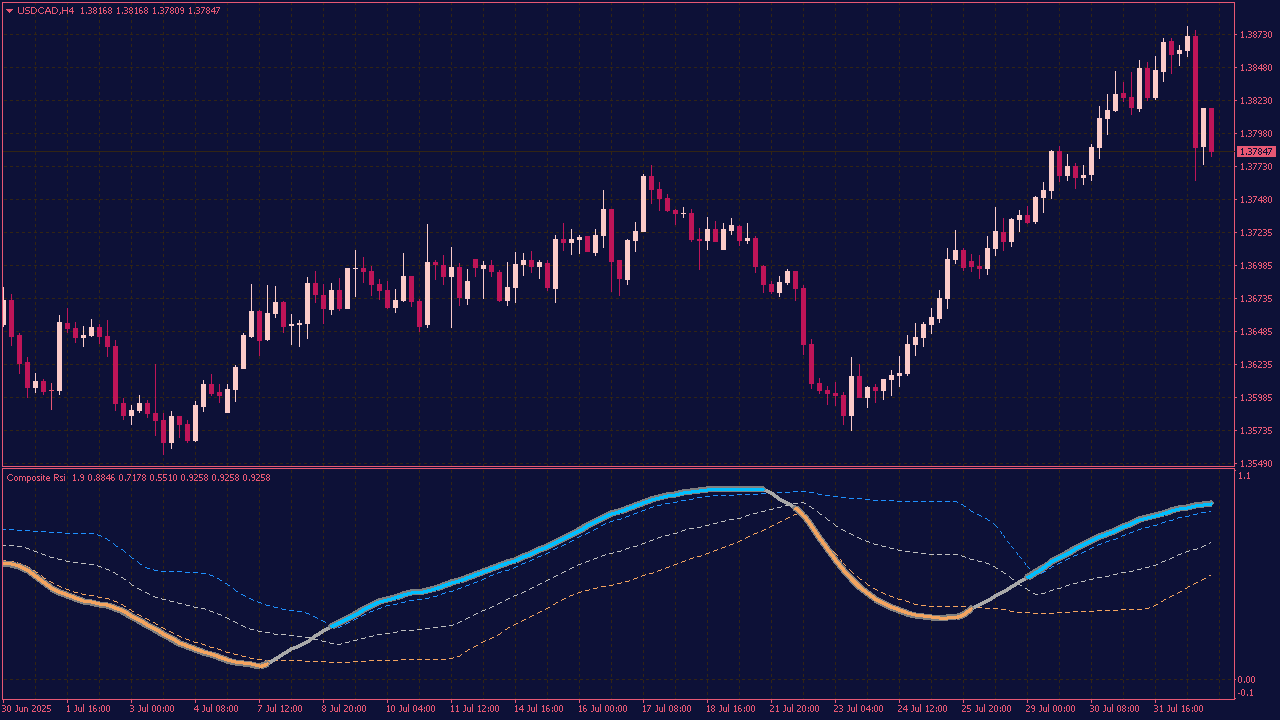Click the 25 Jul 20:00 time label
Screen dimensions: 1280x720
coord(986,708)
